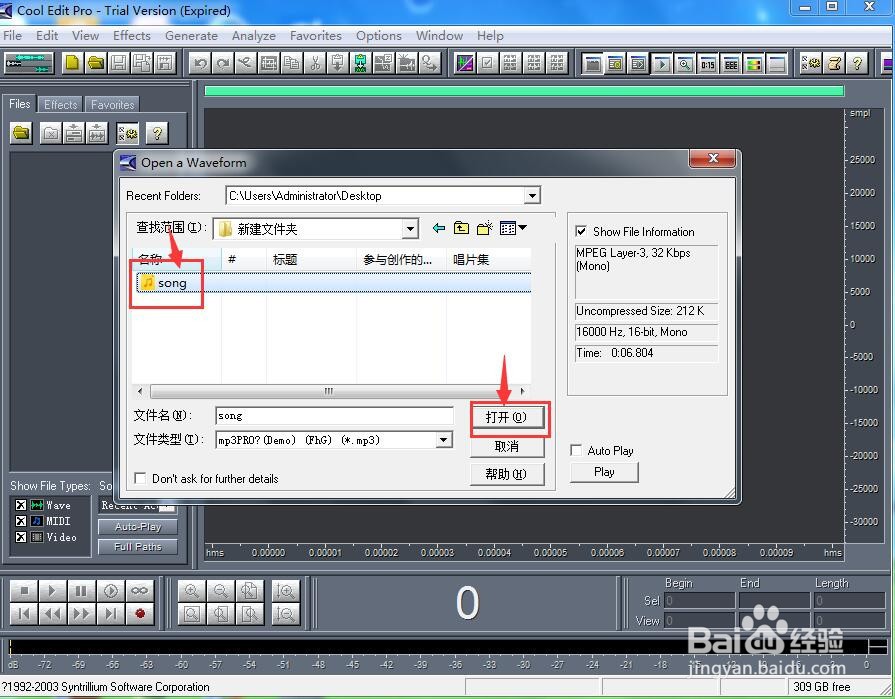Click the Play transport button
Image resolution: width=895 pixels, height=699 pixels.
[53, 591]
